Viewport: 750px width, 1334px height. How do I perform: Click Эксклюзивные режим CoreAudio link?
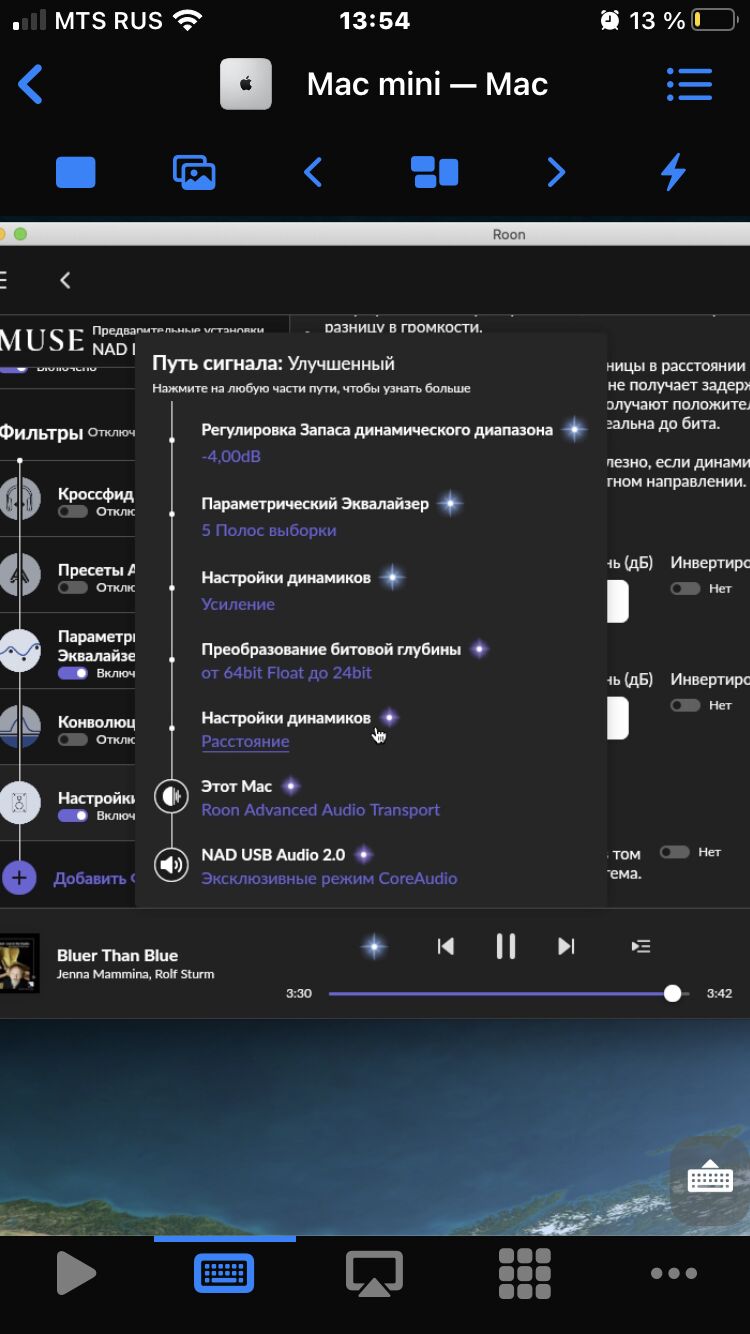click(329, 878)
